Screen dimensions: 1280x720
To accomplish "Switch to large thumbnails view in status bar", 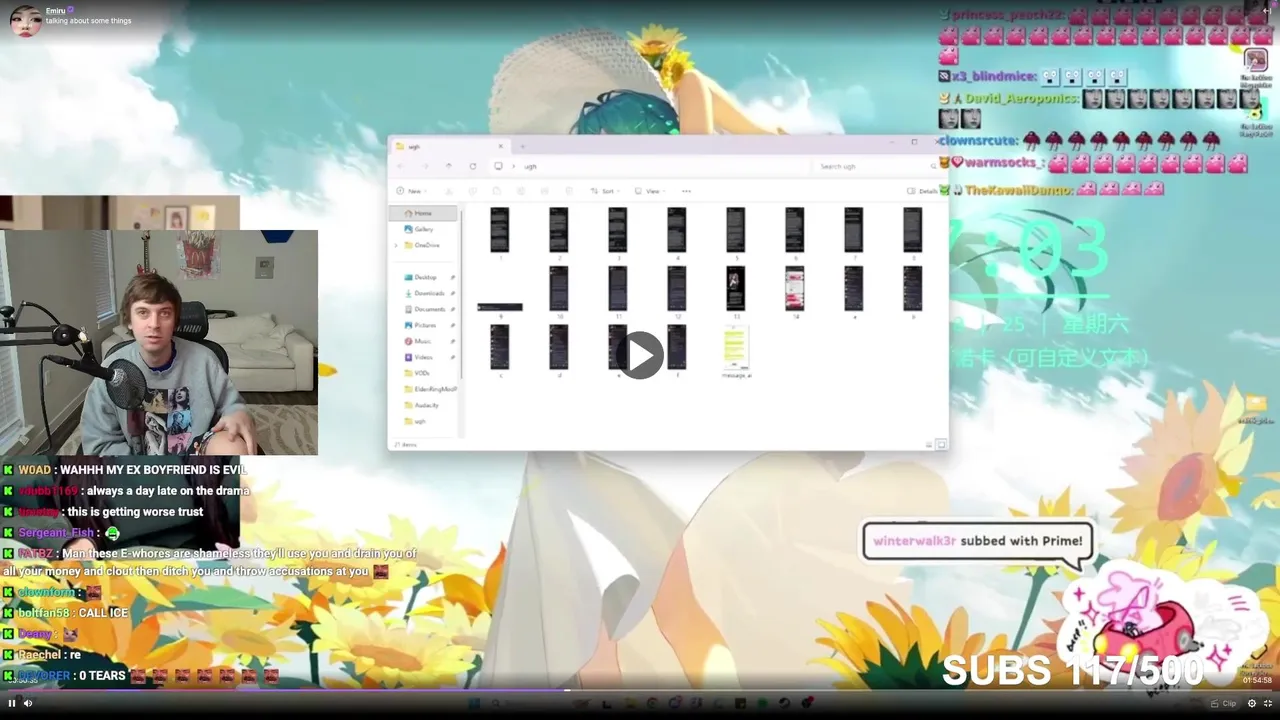I will coord(941,444).
